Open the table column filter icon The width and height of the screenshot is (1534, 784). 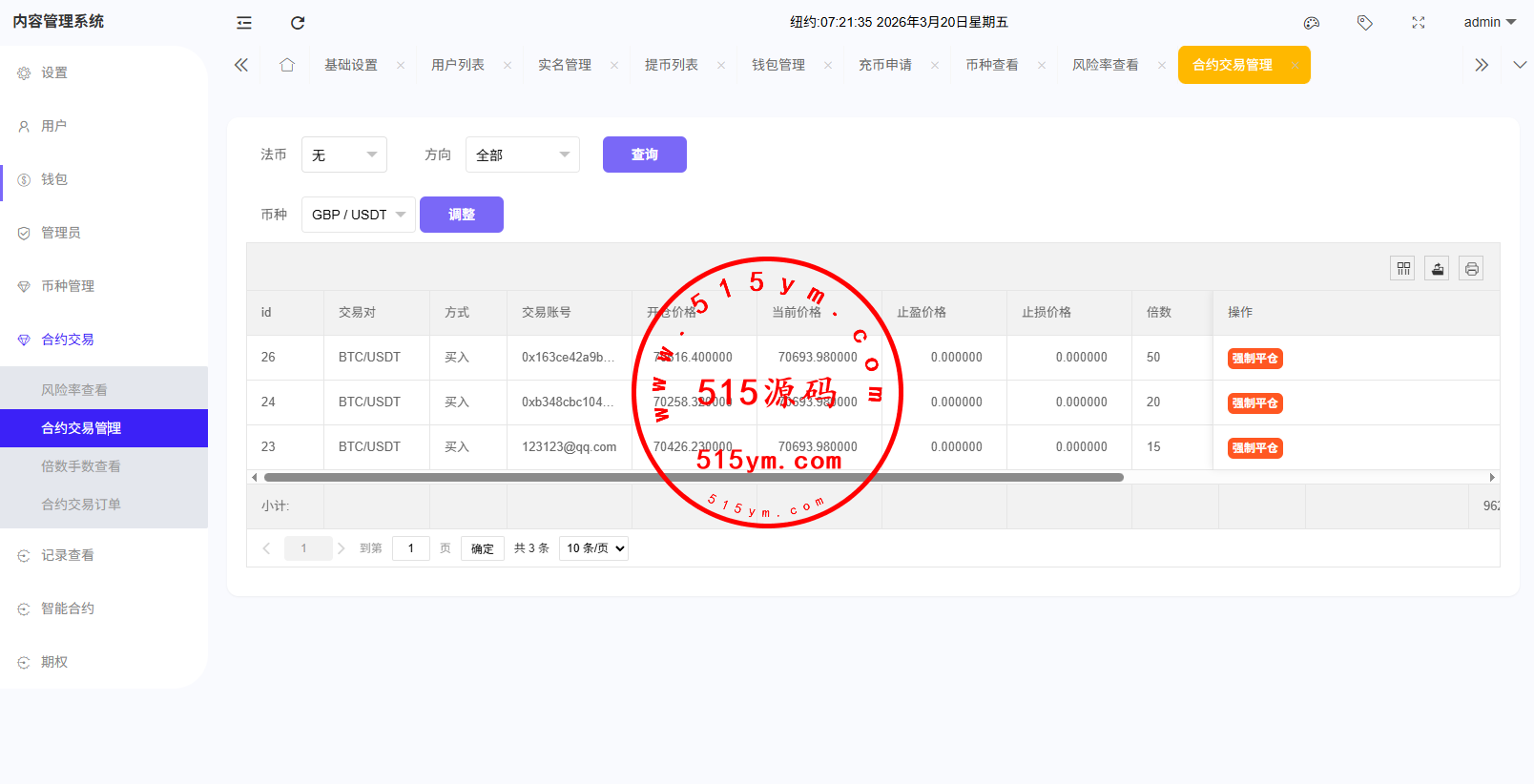[x=1403, y=269]
